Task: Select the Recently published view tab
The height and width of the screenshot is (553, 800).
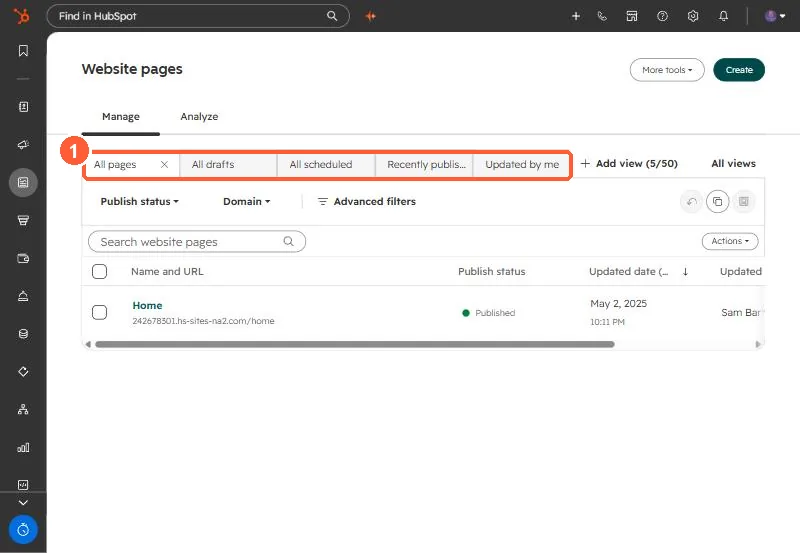Action: 424,164
